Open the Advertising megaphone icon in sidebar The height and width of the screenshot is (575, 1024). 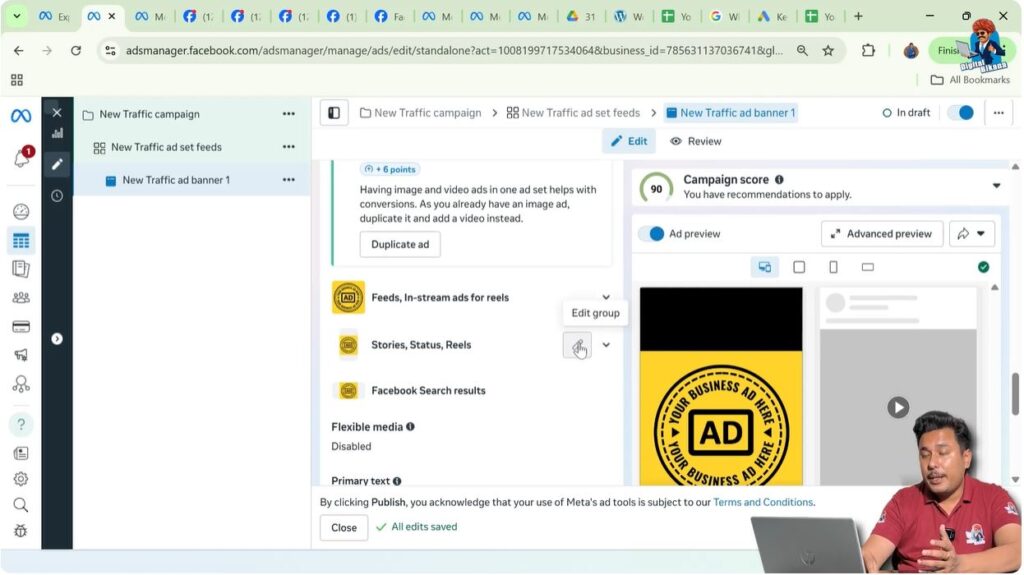(x=21, y=355)
